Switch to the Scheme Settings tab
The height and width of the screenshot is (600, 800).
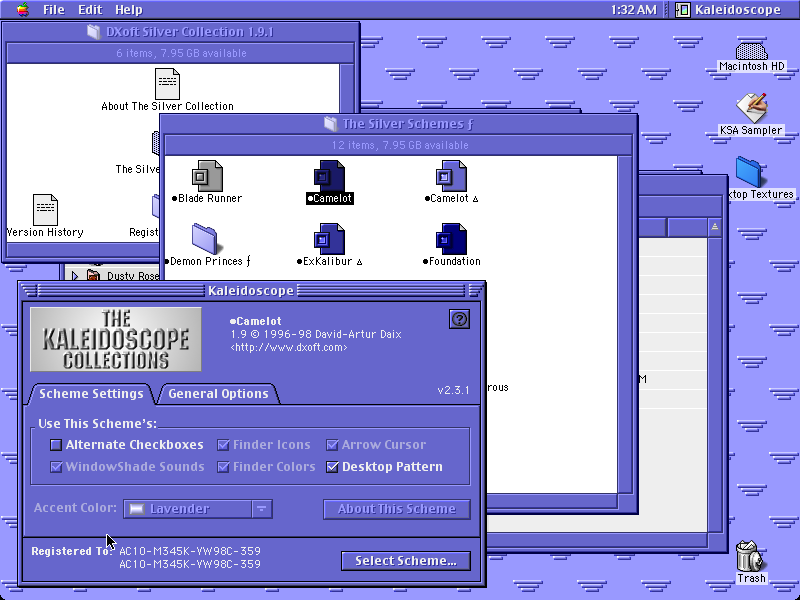pos(91,394)
